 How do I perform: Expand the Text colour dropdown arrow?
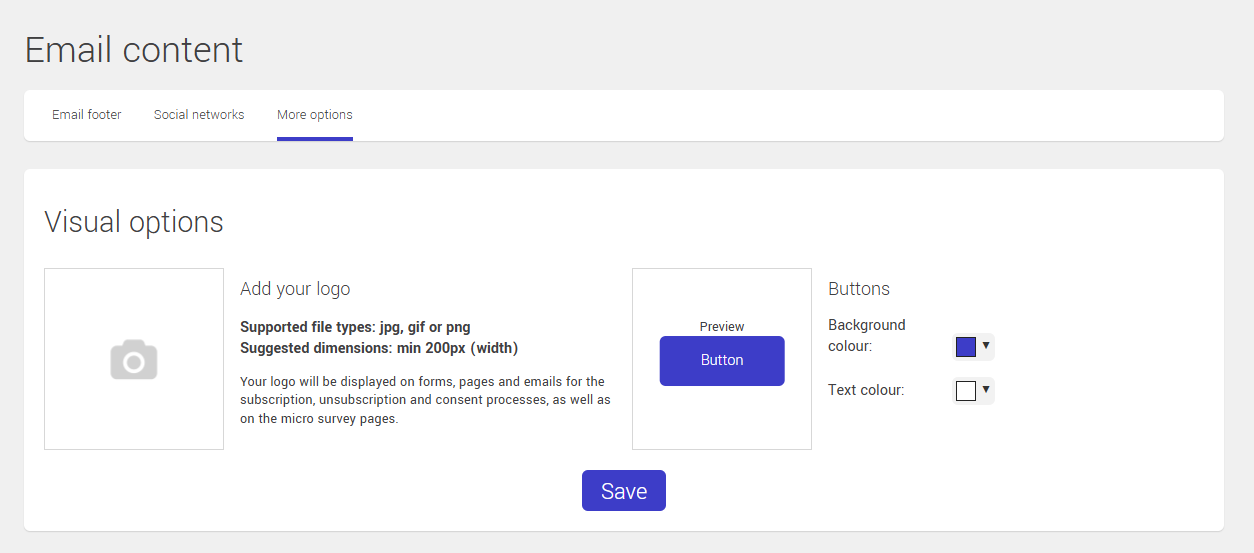[986, 390]
